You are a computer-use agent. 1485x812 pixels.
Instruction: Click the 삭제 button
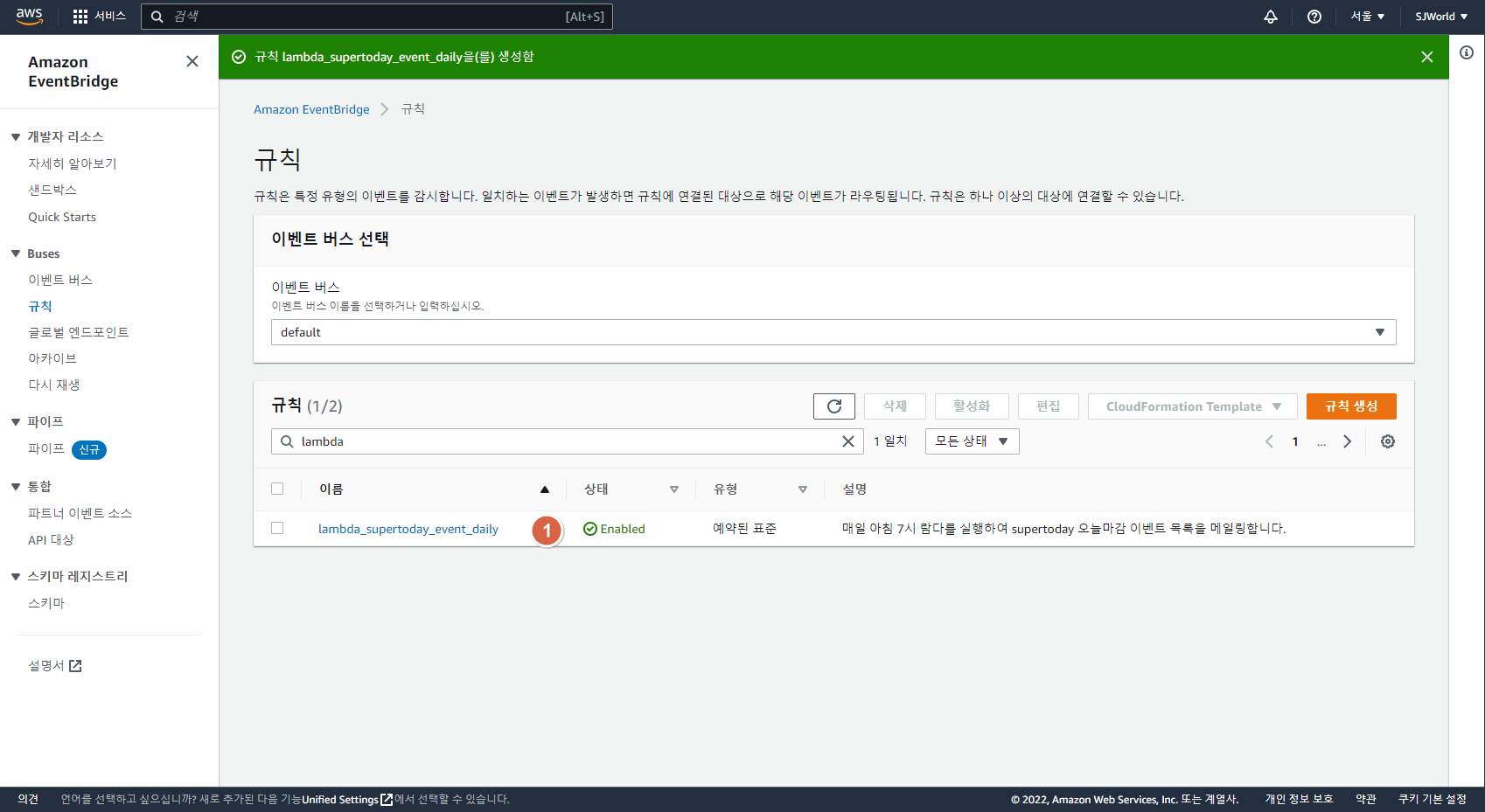(895, 406)
